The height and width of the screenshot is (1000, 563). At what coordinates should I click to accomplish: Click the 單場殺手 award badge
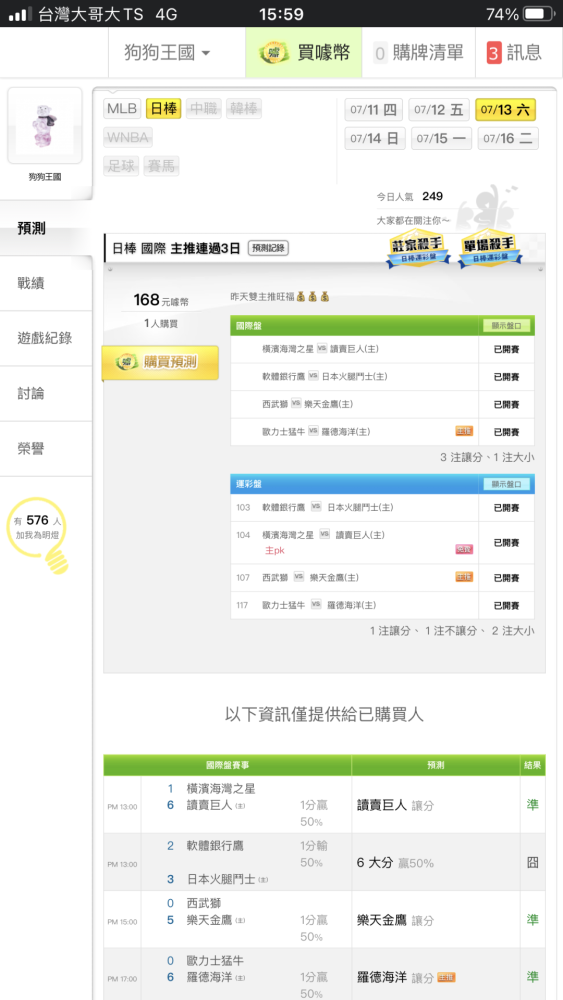(x=490, y=248)
